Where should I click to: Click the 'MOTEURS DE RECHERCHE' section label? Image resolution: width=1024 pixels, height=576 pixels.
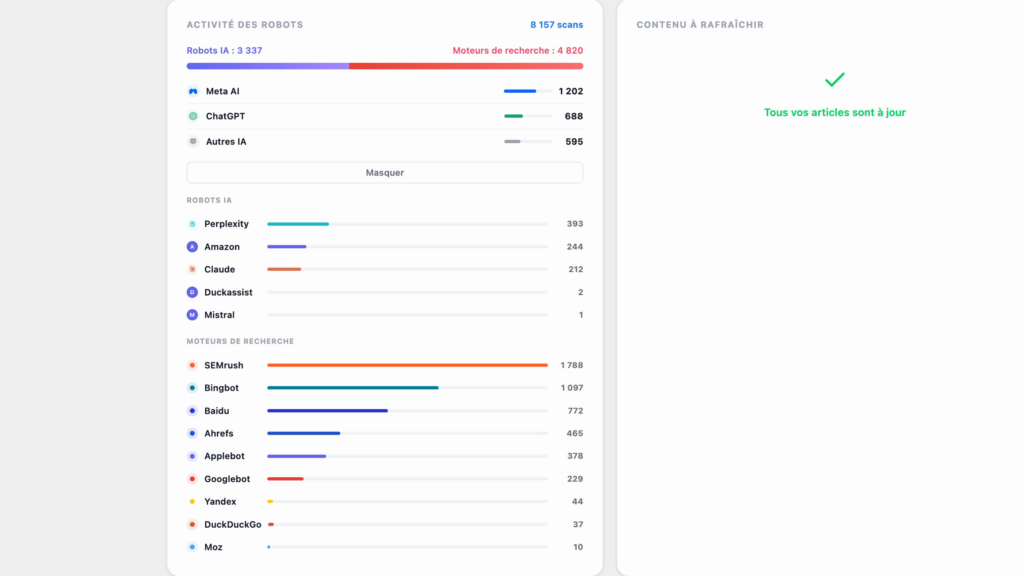[x=240, y=342]
